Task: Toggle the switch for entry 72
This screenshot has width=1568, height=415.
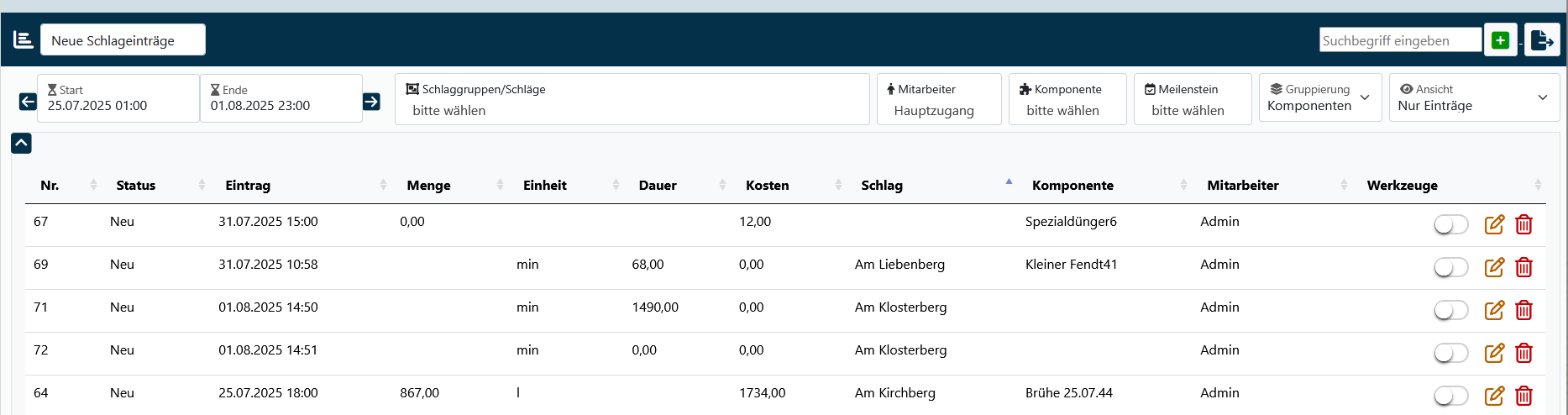Action: [1450, 353]
